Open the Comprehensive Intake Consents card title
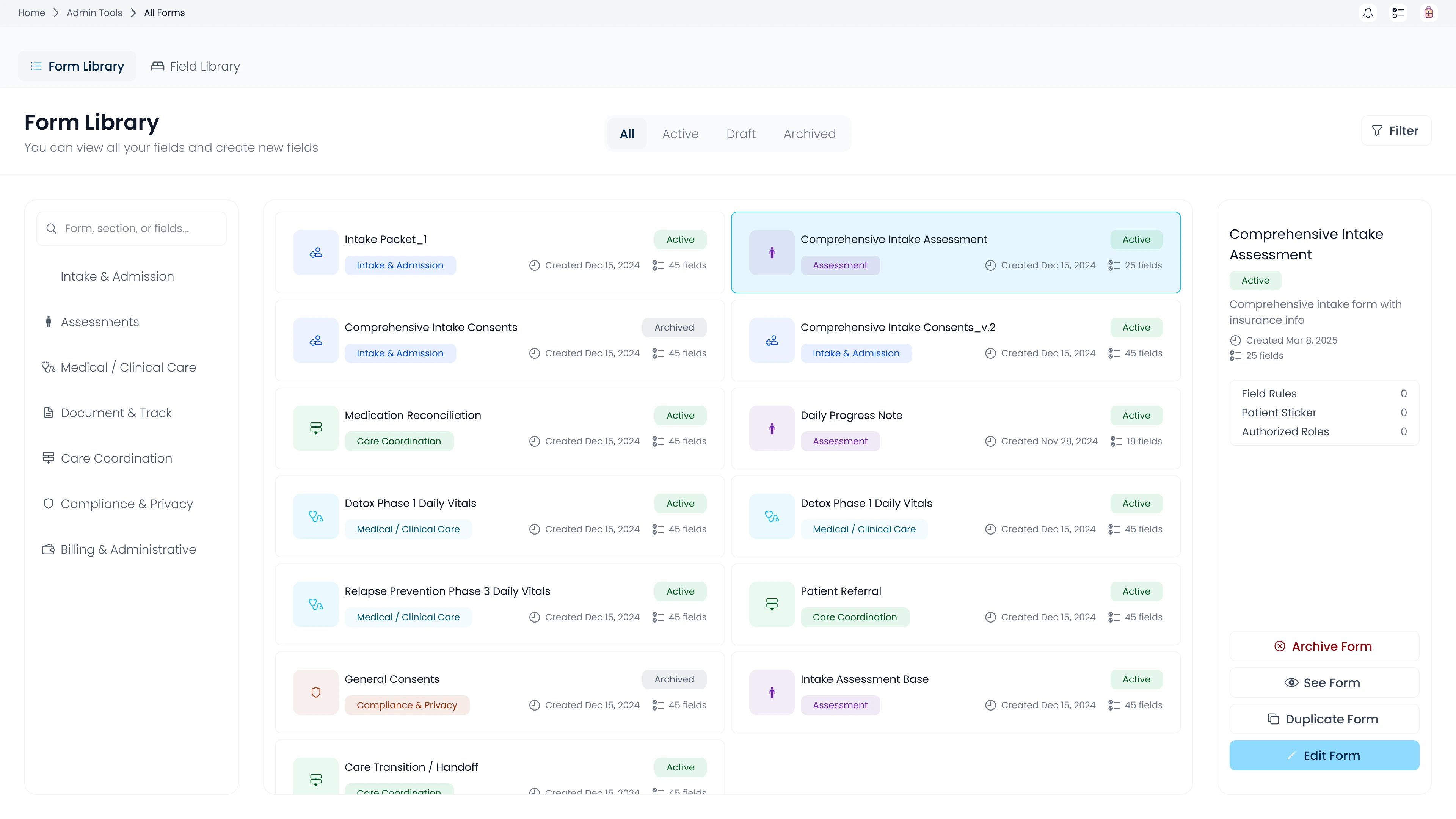Screen dimensions: 1456x819 431,327
